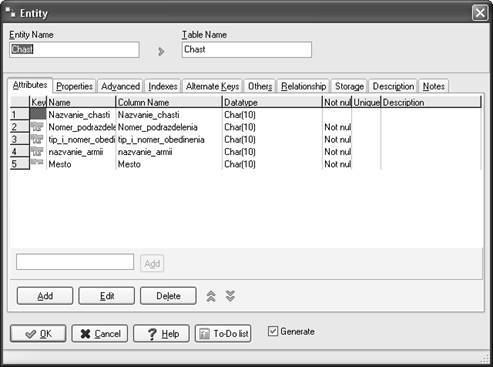Click the move attribute up double-arrow icon
This screenshot has height=367, width=493.
pos(211,296)
